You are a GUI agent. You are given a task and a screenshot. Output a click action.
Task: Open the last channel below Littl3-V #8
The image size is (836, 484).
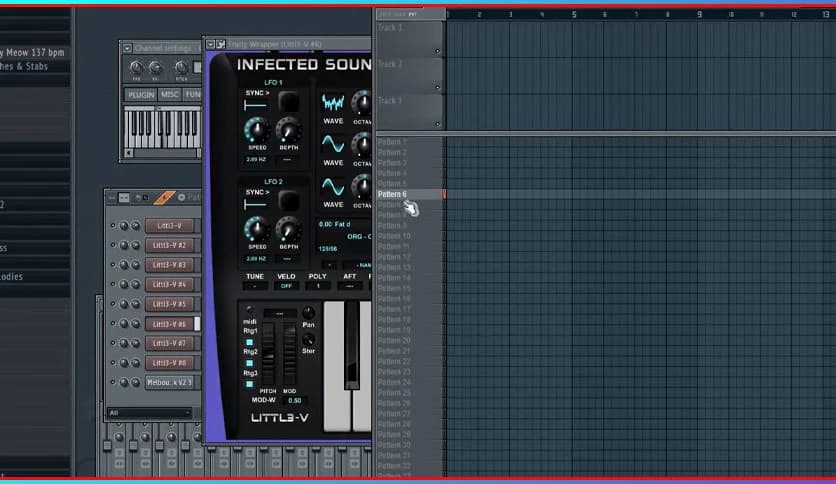[x=169, y=382]
